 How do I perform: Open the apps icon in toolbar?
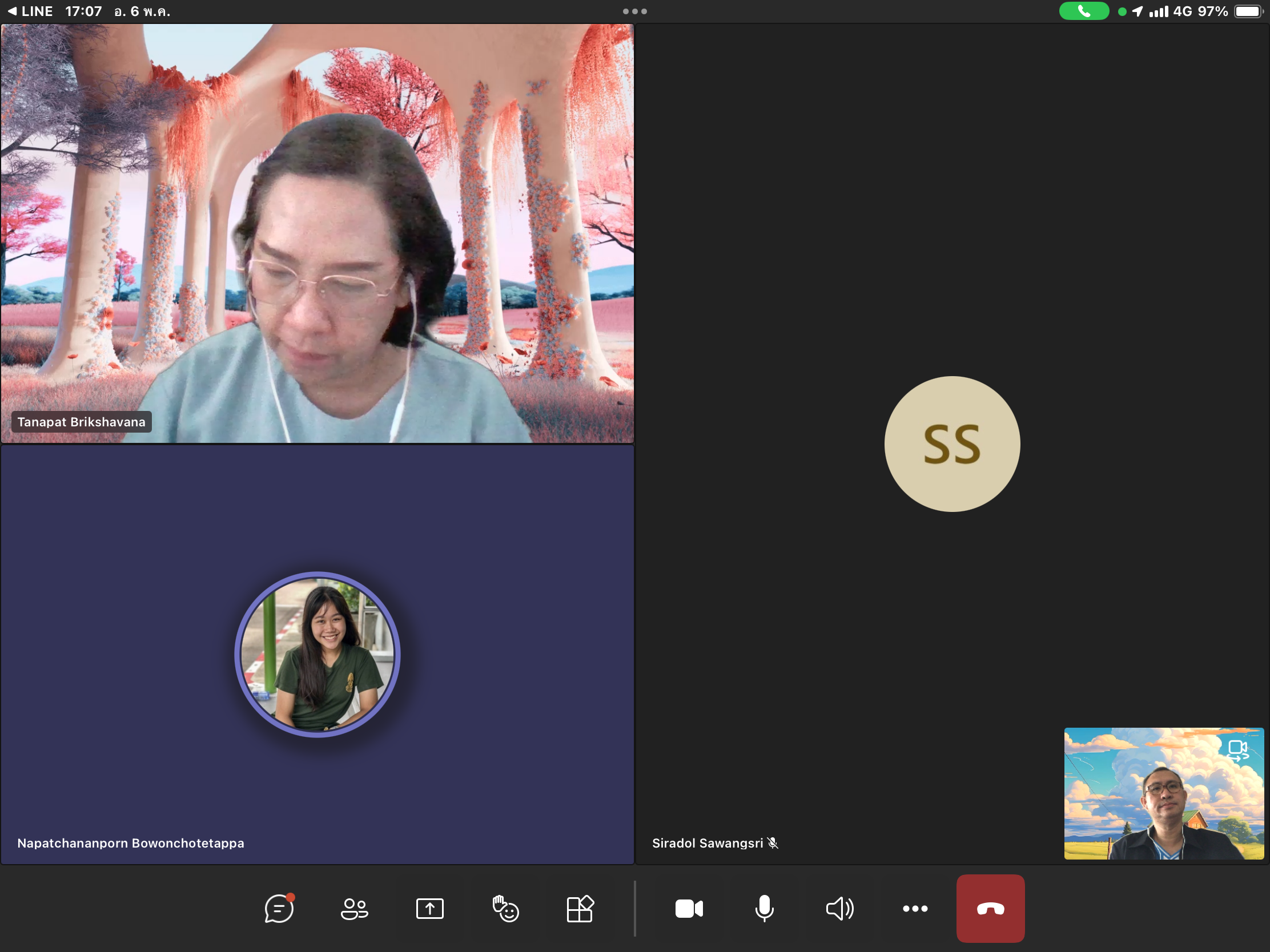coord(580,909)
